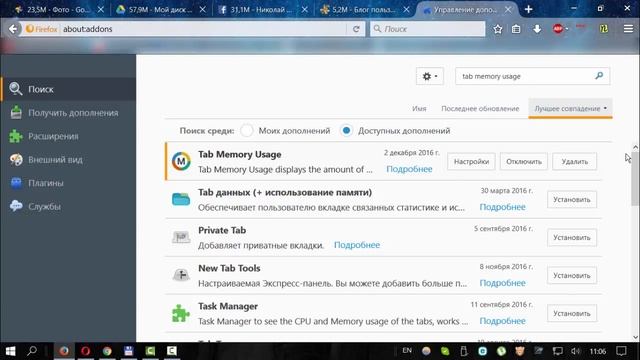Viewport: 640px width, 360px height.
Task: Click the yellow-green extension icon in the toolbar
Action: point(604,29)
